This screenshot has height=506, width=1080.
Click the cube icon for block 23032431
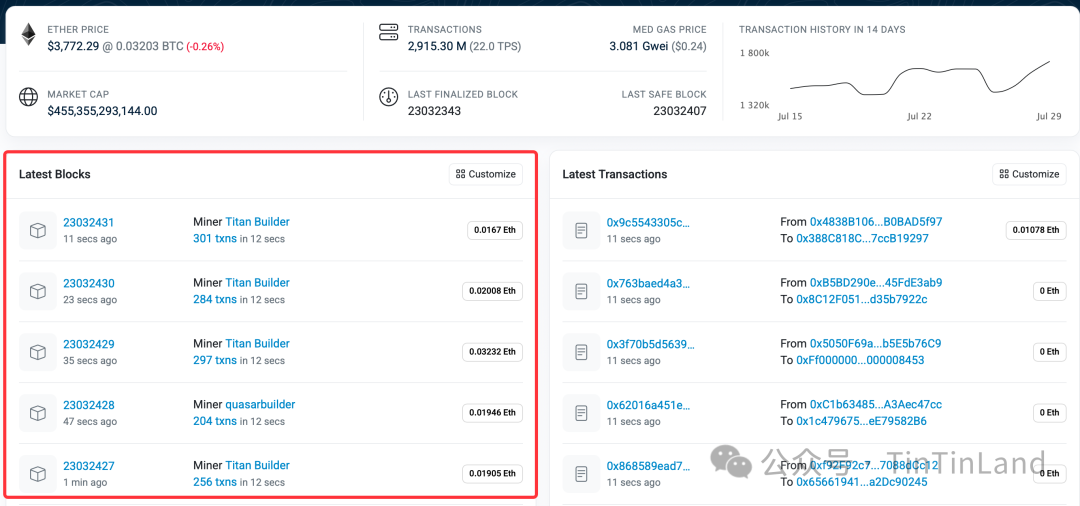[38, 231]
